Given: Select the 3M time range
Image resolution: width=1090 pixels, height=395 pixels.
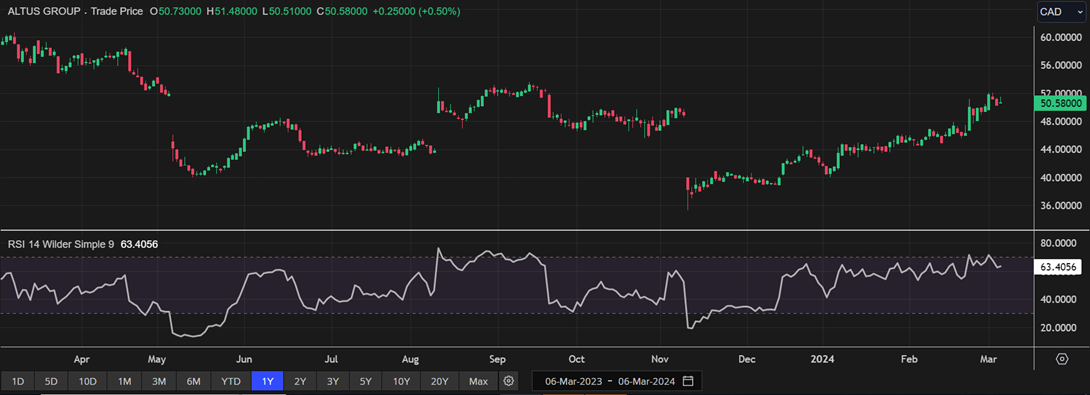Looking at the screenshot, I should click(x=159, y=381).
